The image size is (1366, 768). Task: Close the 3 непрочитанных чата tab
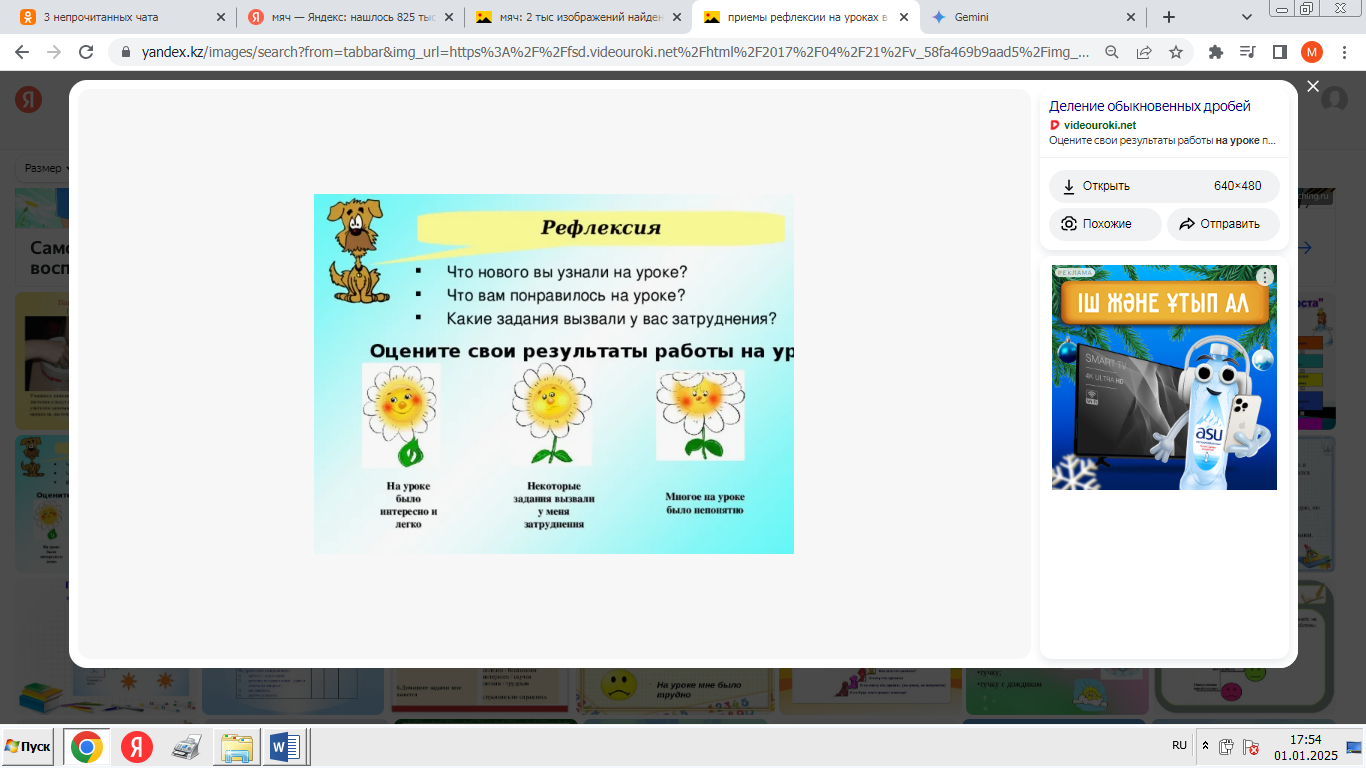[x=220, y=17]
